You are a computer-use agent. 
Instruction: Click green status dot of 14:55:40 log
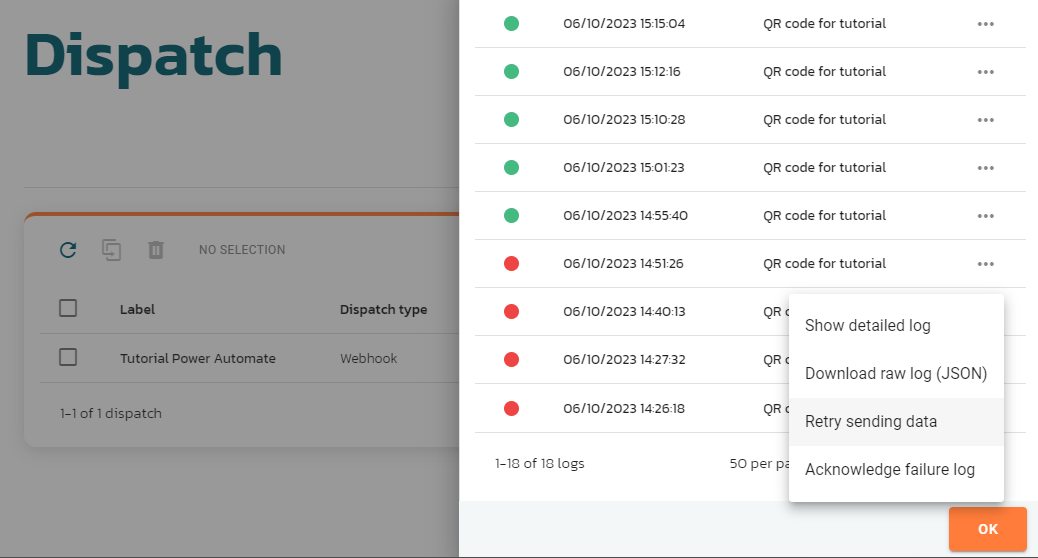(511, 216)
